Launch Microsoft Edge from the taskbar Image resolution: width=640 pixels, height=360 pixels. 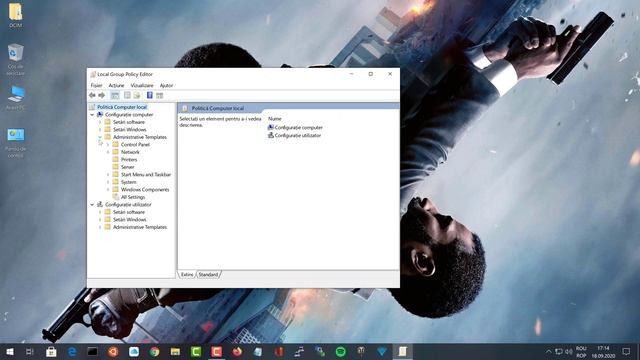tap(72, 351)
